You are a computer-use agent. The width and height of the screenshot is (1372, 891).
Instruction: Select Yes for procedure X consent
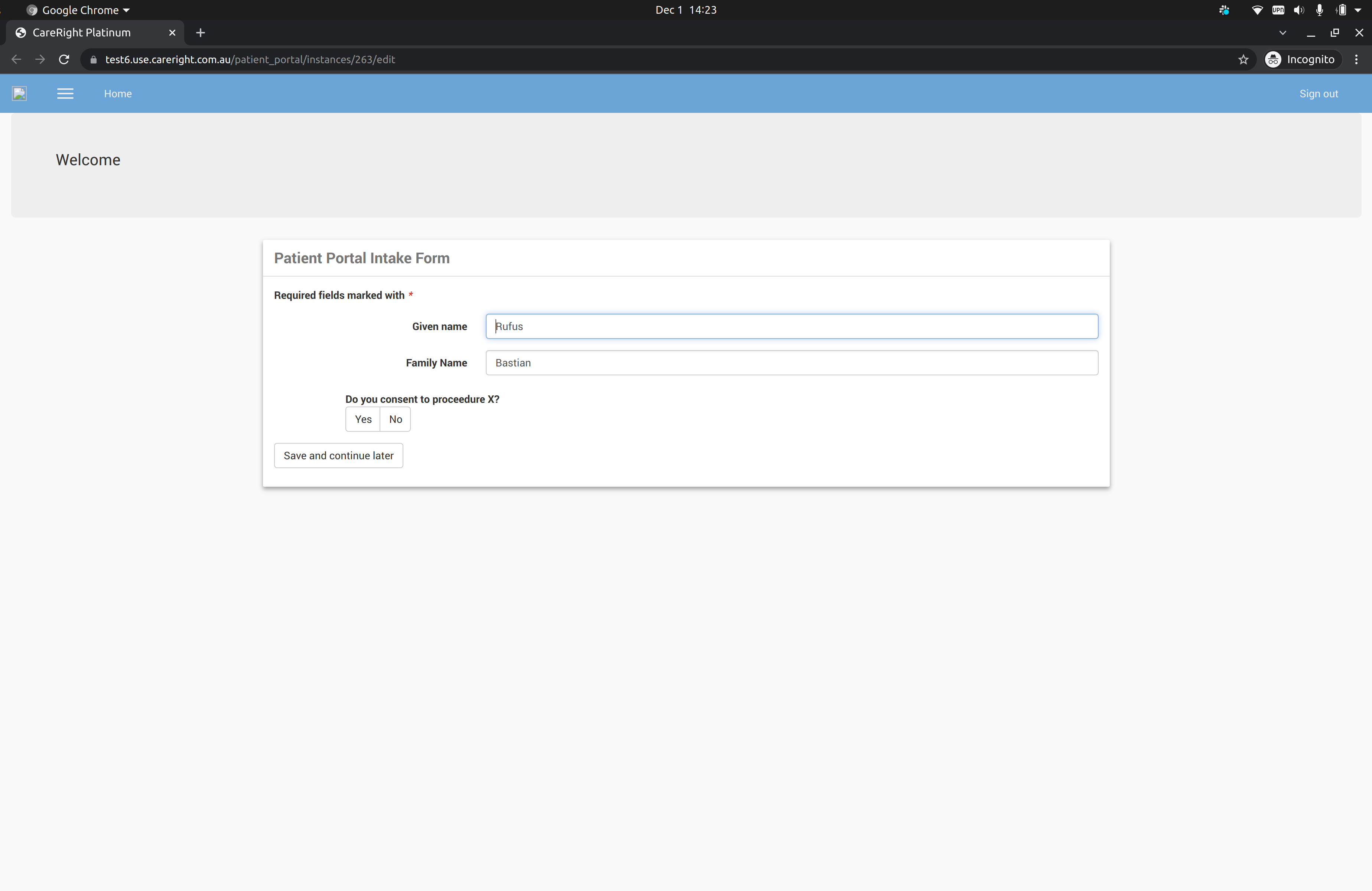point(362,419)
